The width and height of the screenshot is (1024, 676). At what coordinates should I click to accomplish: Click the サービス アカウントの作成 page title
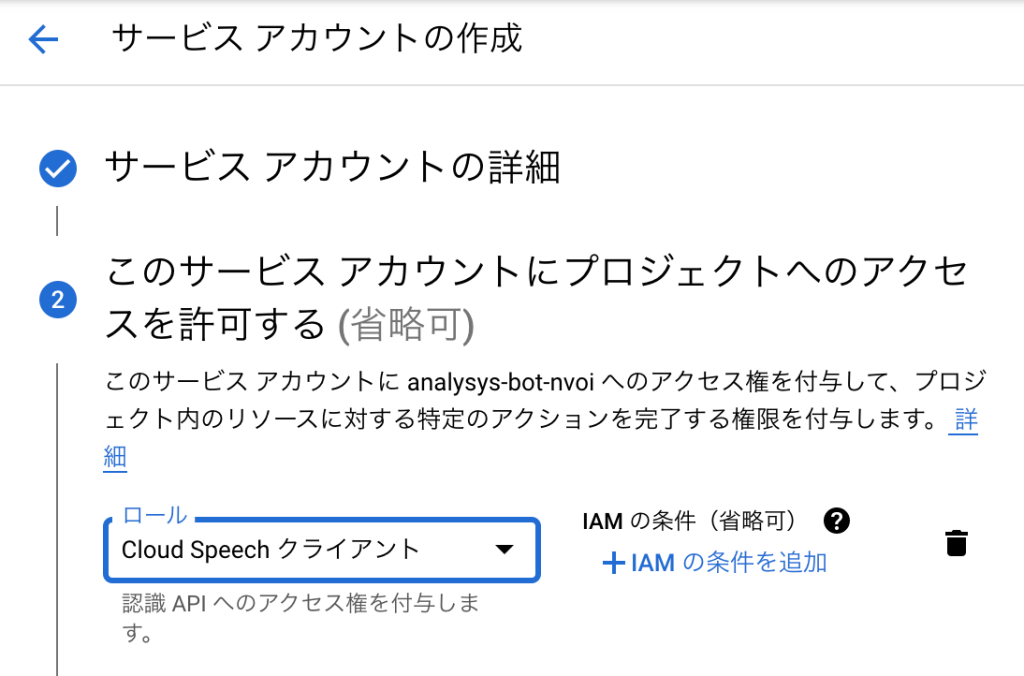tap(317, 39)
